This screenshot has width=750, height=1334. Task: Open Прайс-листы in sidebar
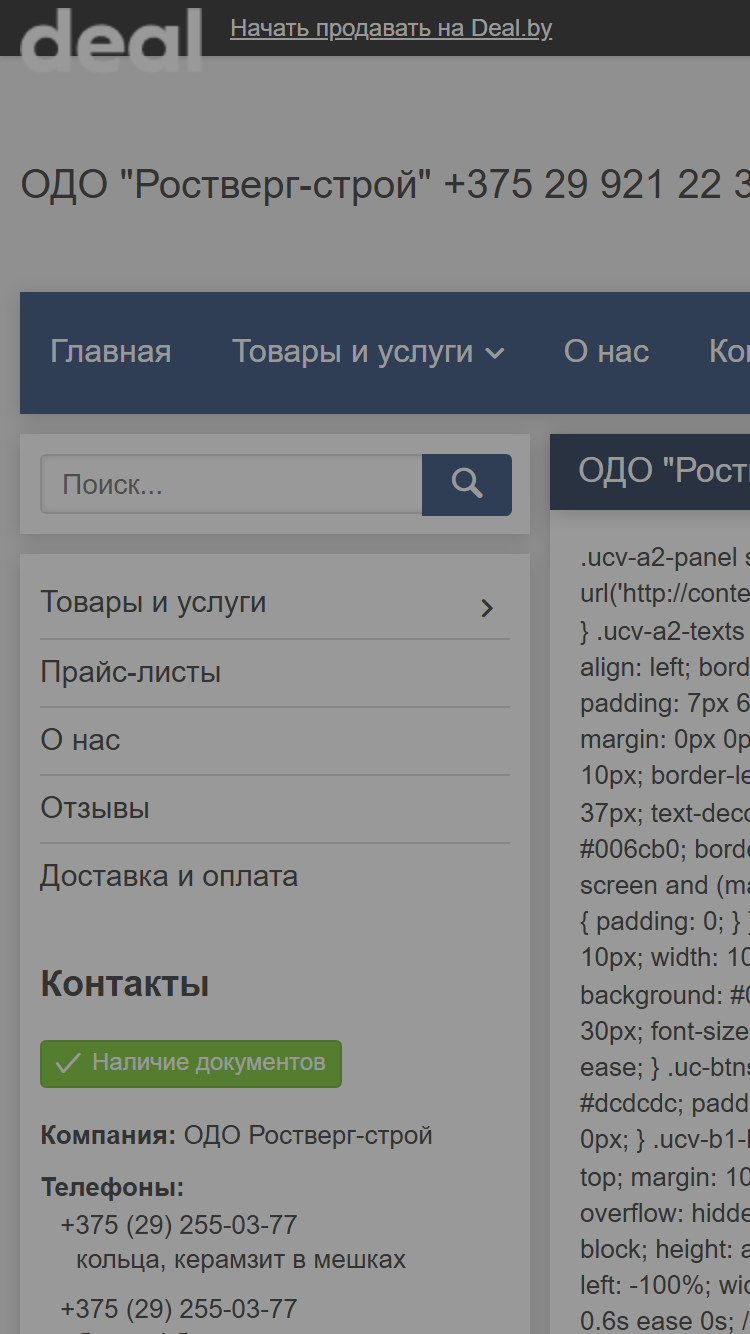(x=131, y=672)
